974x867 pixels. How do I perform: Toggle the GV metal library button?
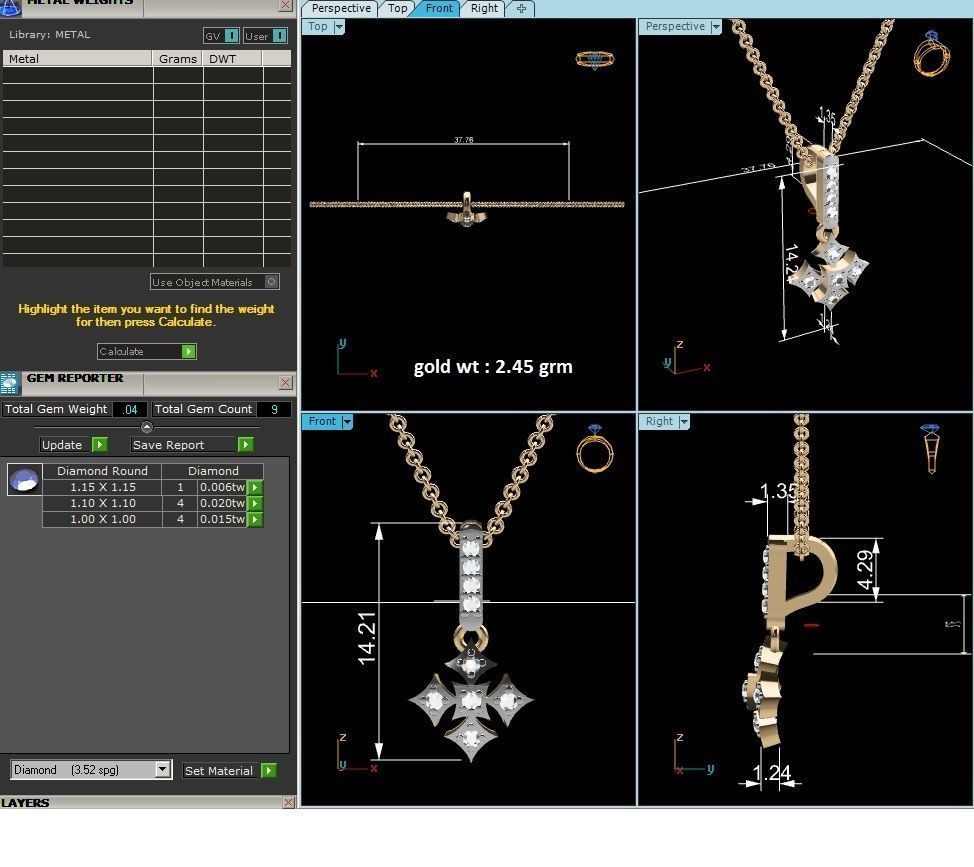click(x=221, y=36)
